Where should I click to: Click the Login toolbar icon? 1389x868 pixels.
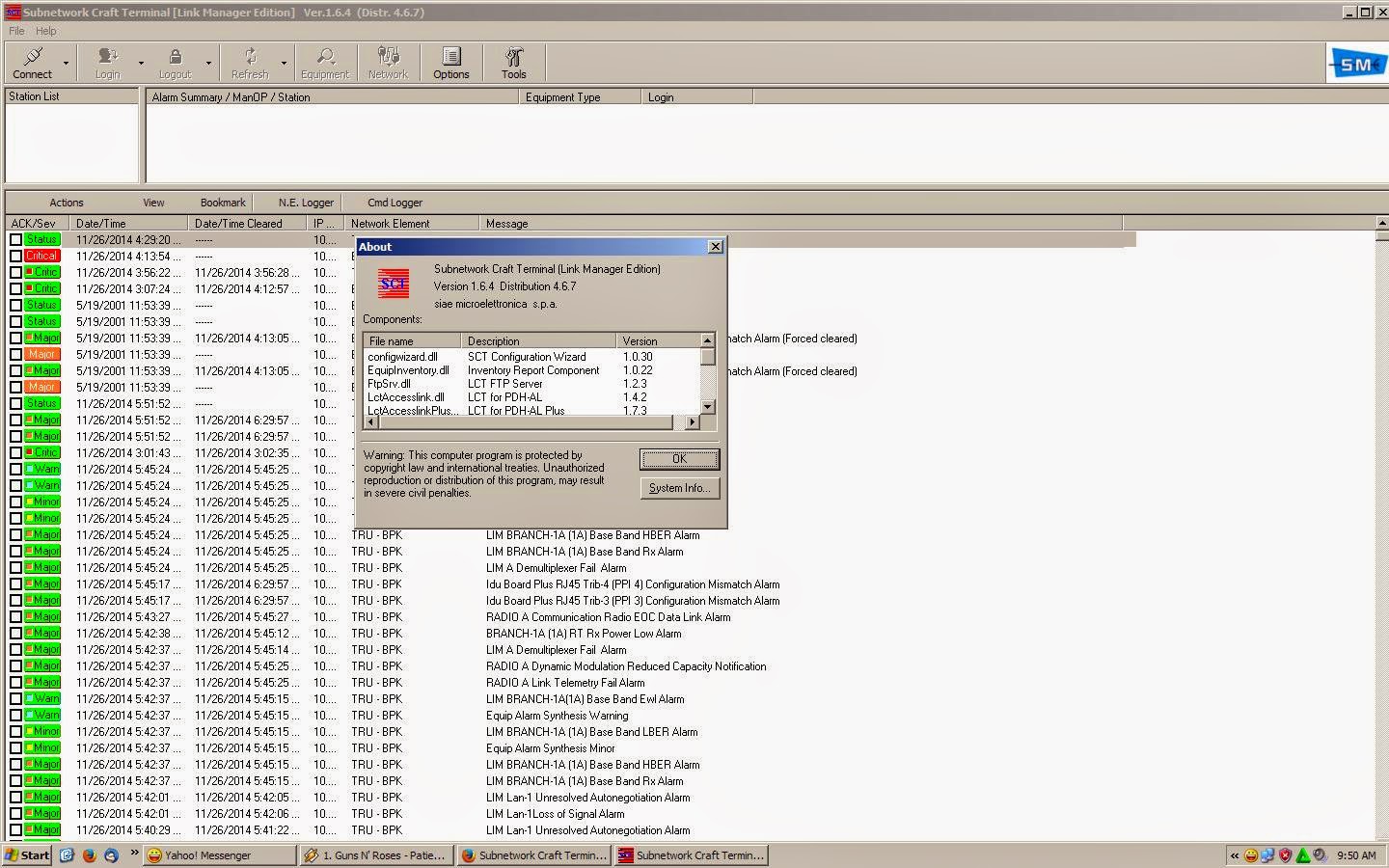pos(108,63)
